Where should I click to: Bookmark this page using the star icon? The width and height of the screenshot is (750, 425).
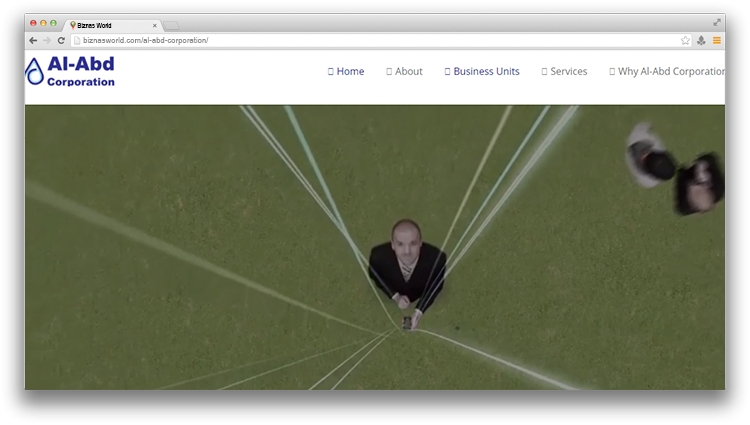685,40
